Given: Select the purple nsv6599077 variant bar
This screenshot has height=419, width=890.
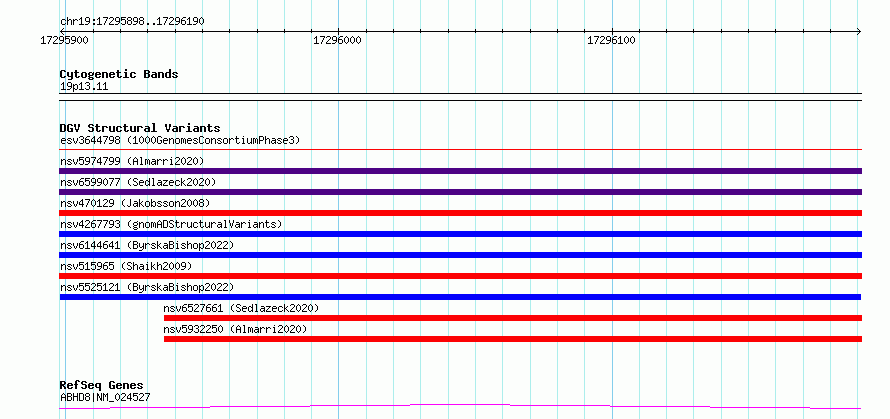Looking at the screenshot, I should (461, 192).
